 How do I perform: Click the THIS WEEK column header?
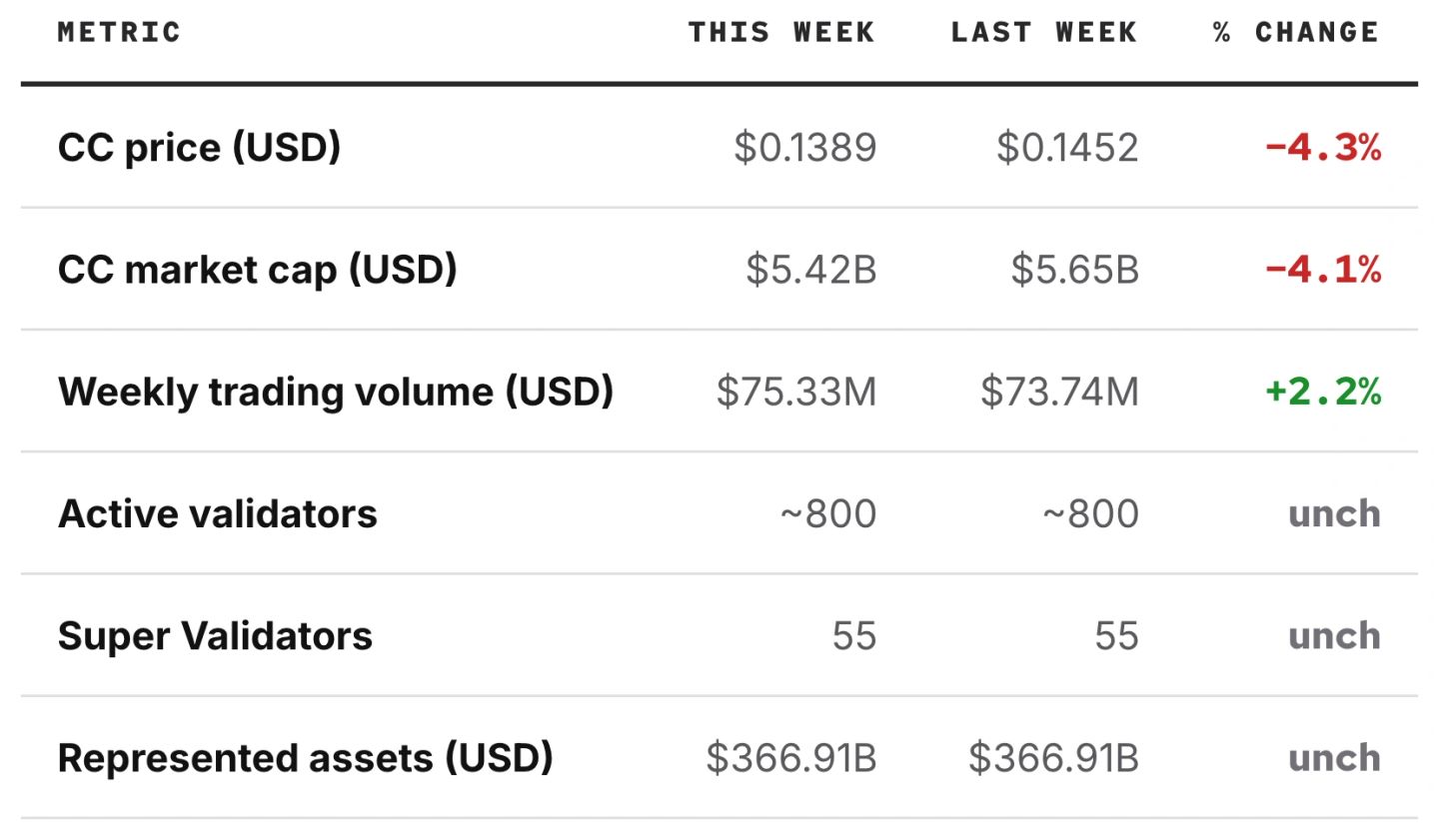pyautogui.click(x=781, y=32)
